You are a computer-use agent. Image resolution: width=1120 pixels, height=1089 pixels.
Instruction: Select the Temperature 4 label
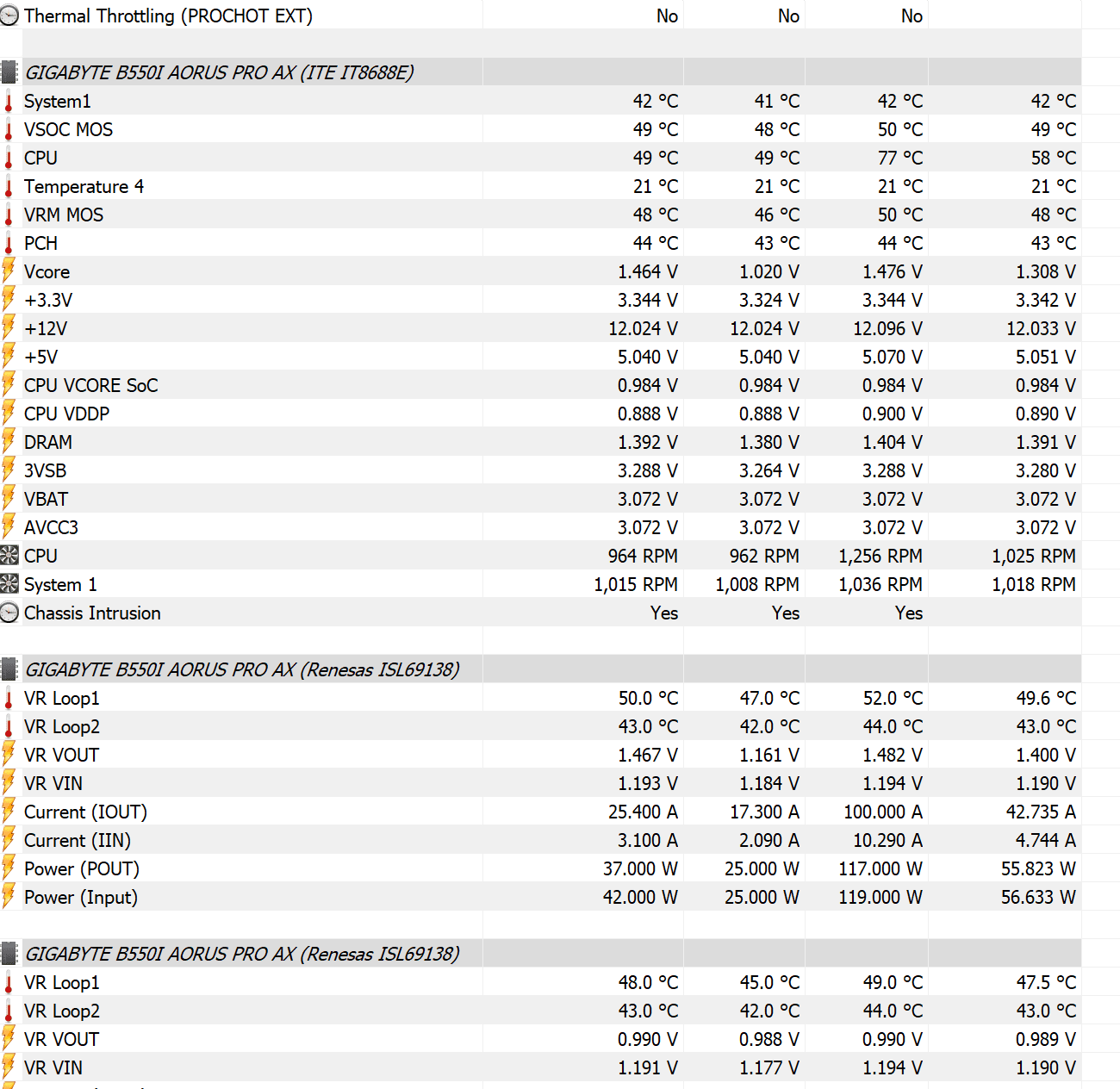84,186
